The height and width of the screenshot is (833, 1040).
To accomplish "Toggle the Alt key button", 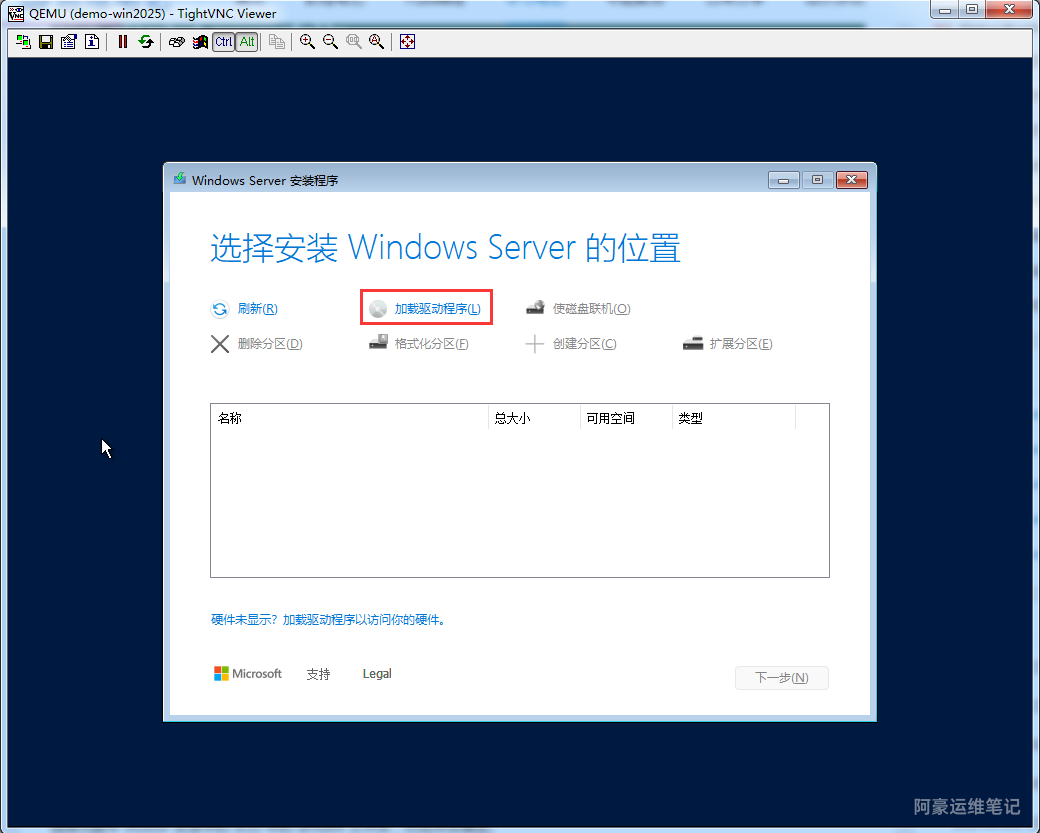I will coord(246,42).
